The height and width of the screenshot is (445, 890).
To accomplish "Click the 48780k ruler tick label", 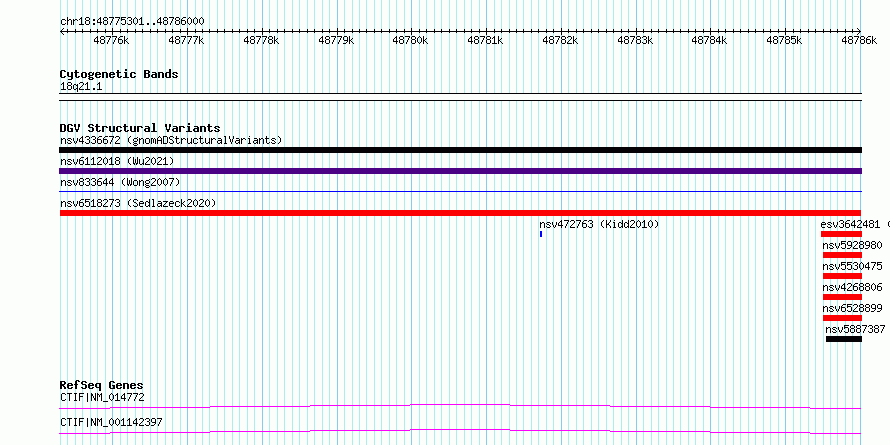I will [410, 40].
